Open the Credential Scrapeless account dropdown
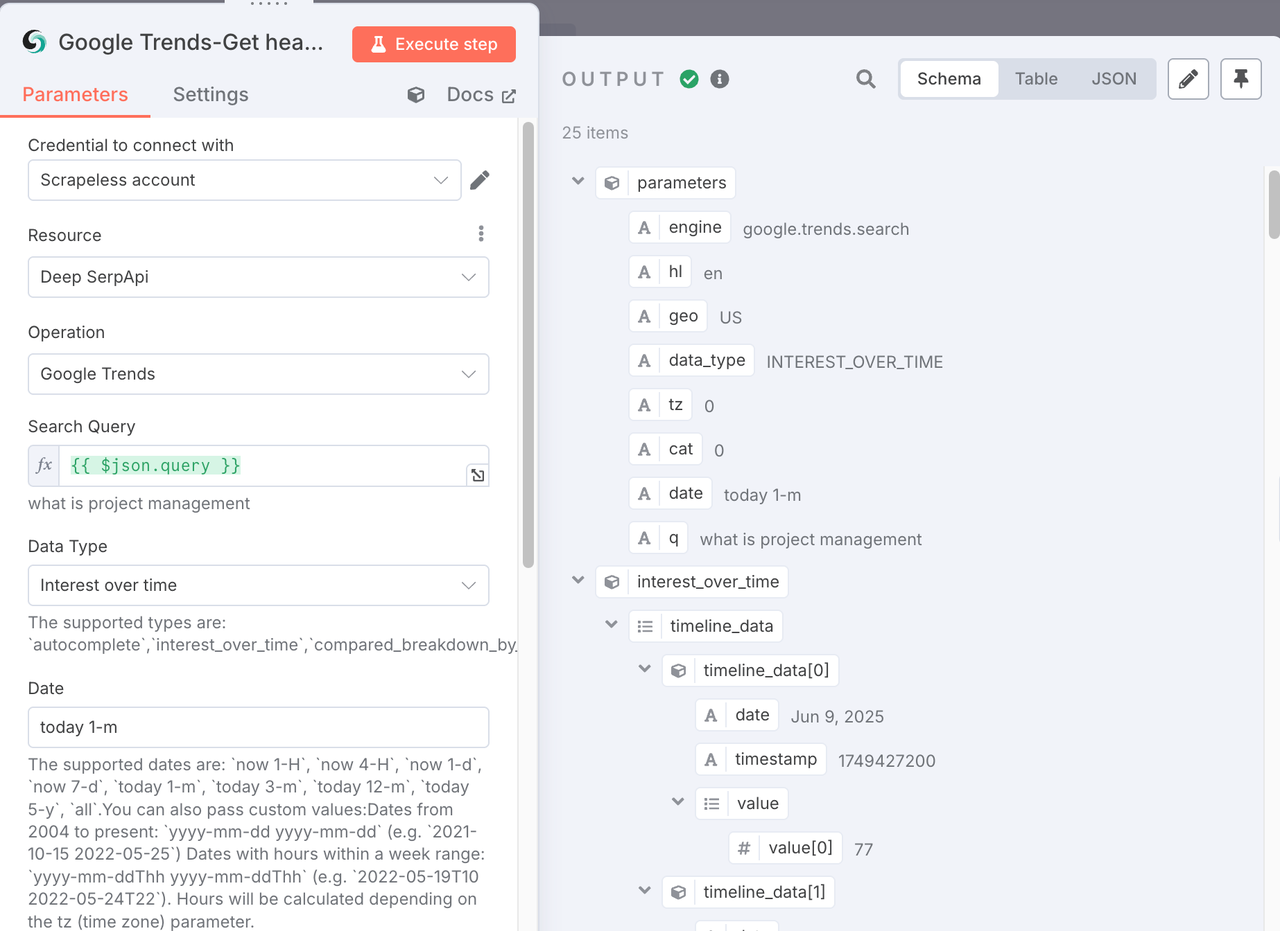Screen dimensions: 1280x931 pos(245,180)
